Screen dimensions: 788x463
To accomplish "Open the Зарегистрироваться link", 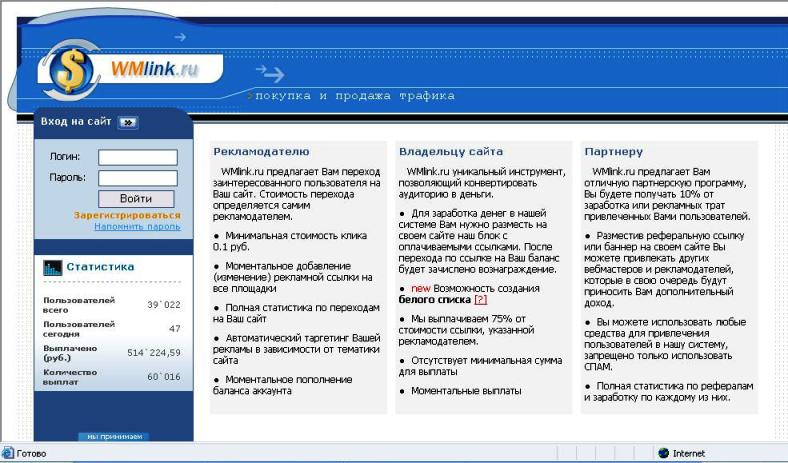I will [127, 215].
